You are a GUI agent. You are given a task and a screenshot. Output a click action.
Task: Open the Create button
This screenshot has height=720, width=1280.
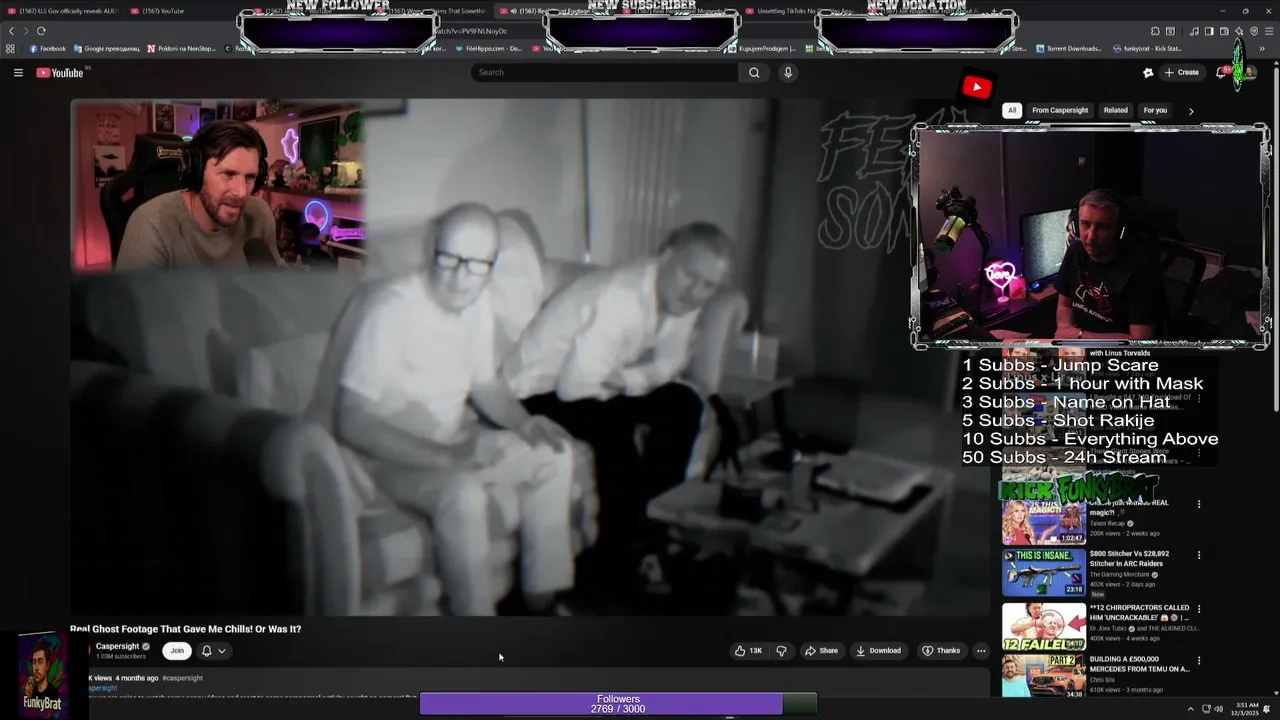(x=1181, y=72)
